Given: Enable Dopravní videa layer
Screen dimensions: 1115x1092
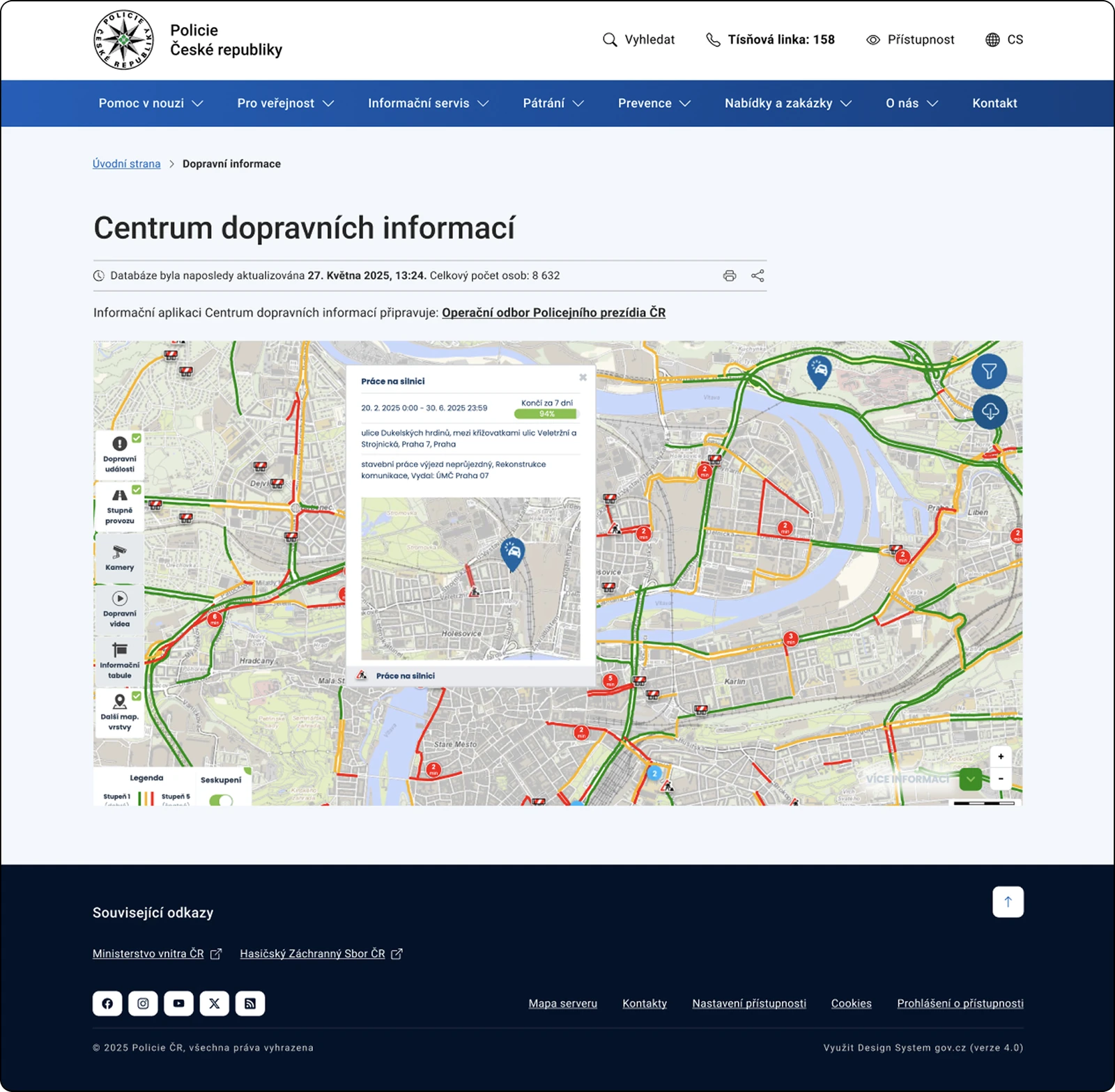Looking at the screenshot, I should 120,608.
